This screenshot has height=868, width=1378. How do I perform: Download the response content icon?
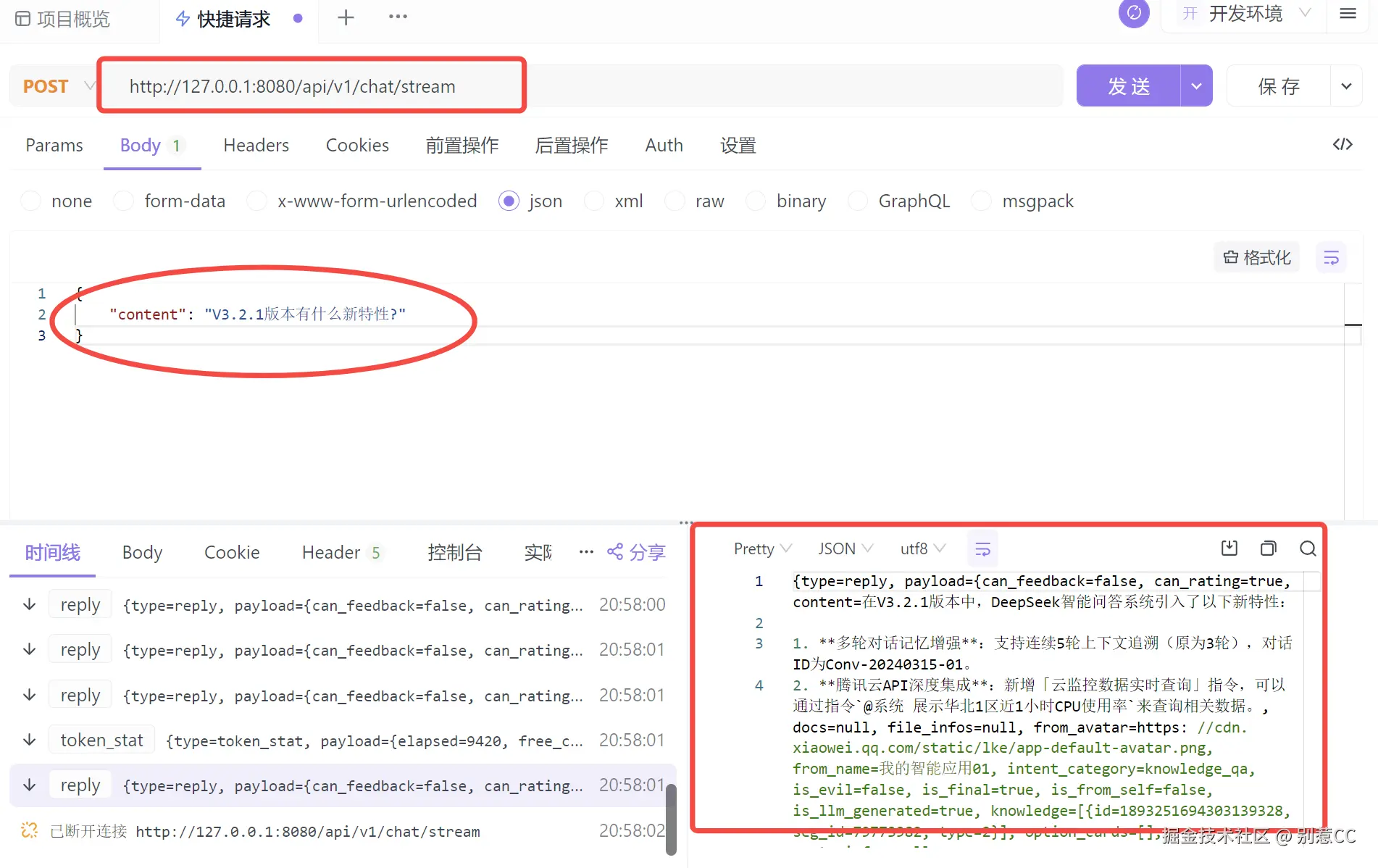(1229, 548)
